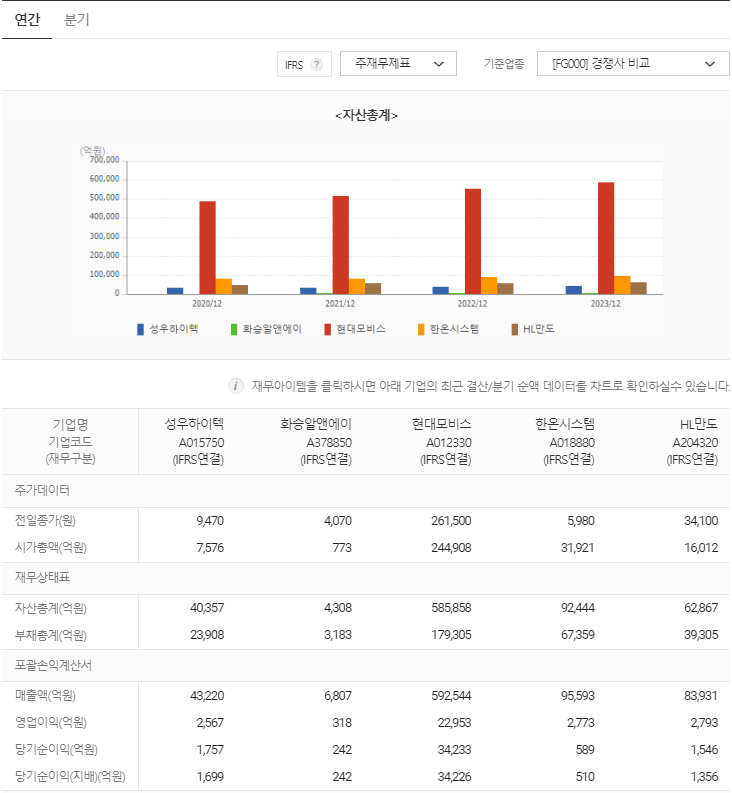
Task: Click the 당기순이익(억원) row label
Action: (x=56, y=750)
